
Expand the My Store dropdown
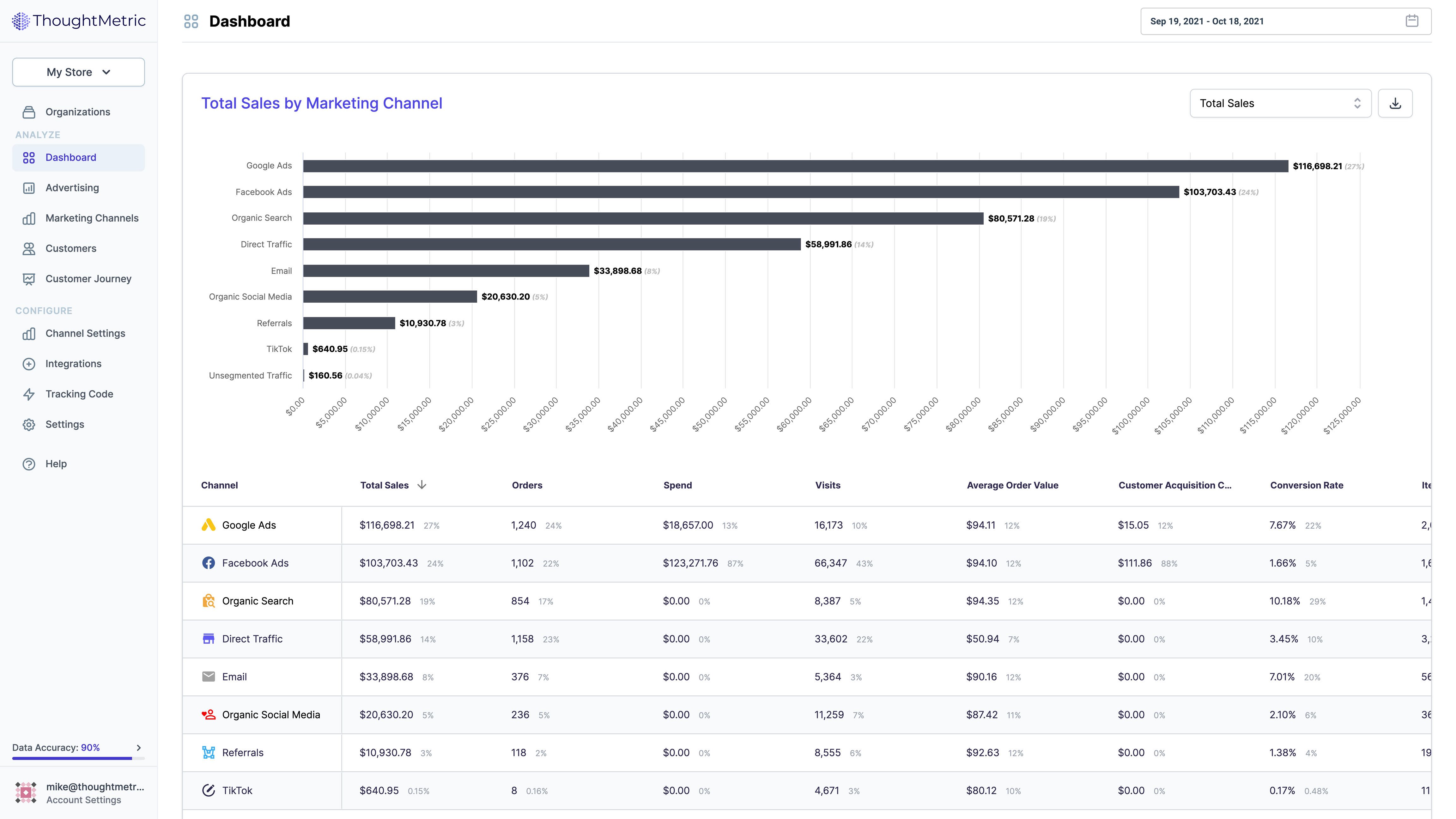click(x=78, y=72)
